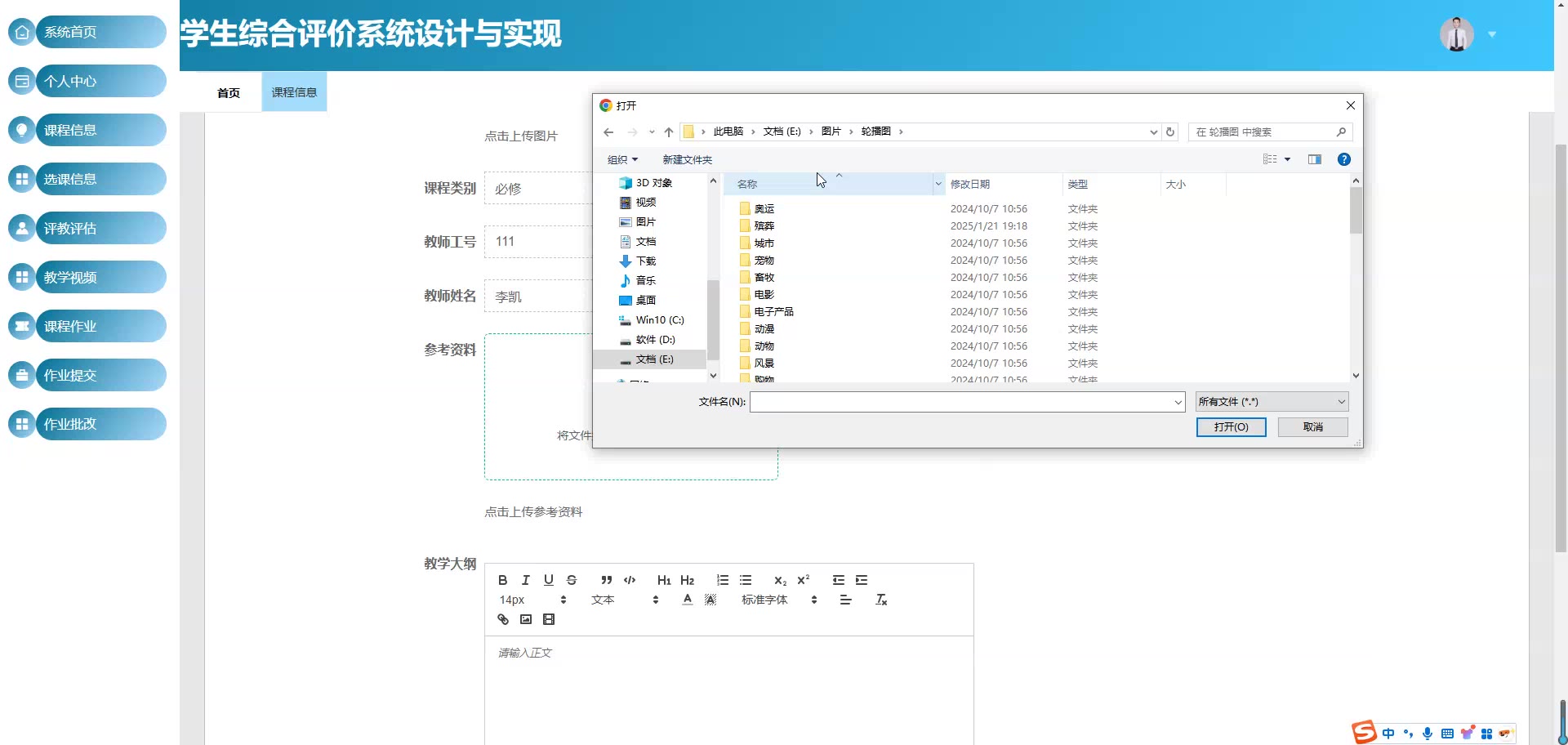Increase text indent in editor
This screenshot has width=1568, height=745.
(x=862, y=580)
